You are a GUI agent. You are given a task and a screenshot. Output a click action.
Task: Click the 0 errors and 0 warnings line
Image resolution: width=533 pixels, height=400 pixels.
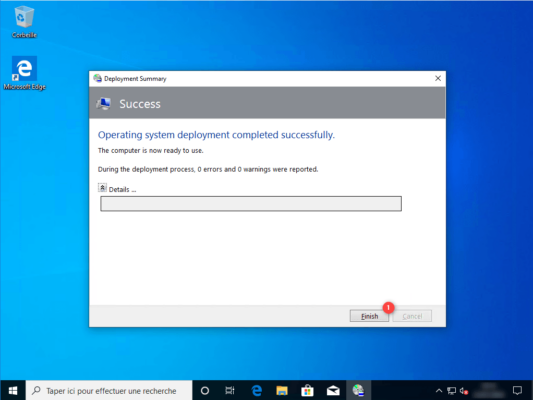[x=208, y=169]
